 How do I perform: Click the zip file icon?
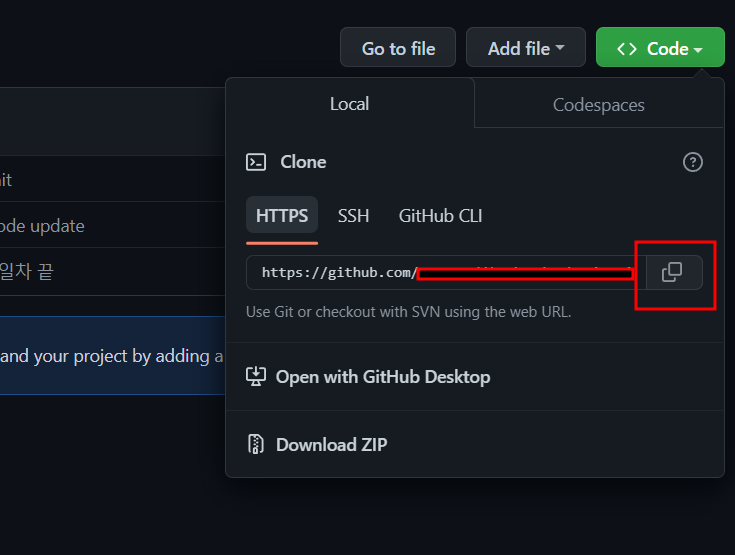click(256, 444)
